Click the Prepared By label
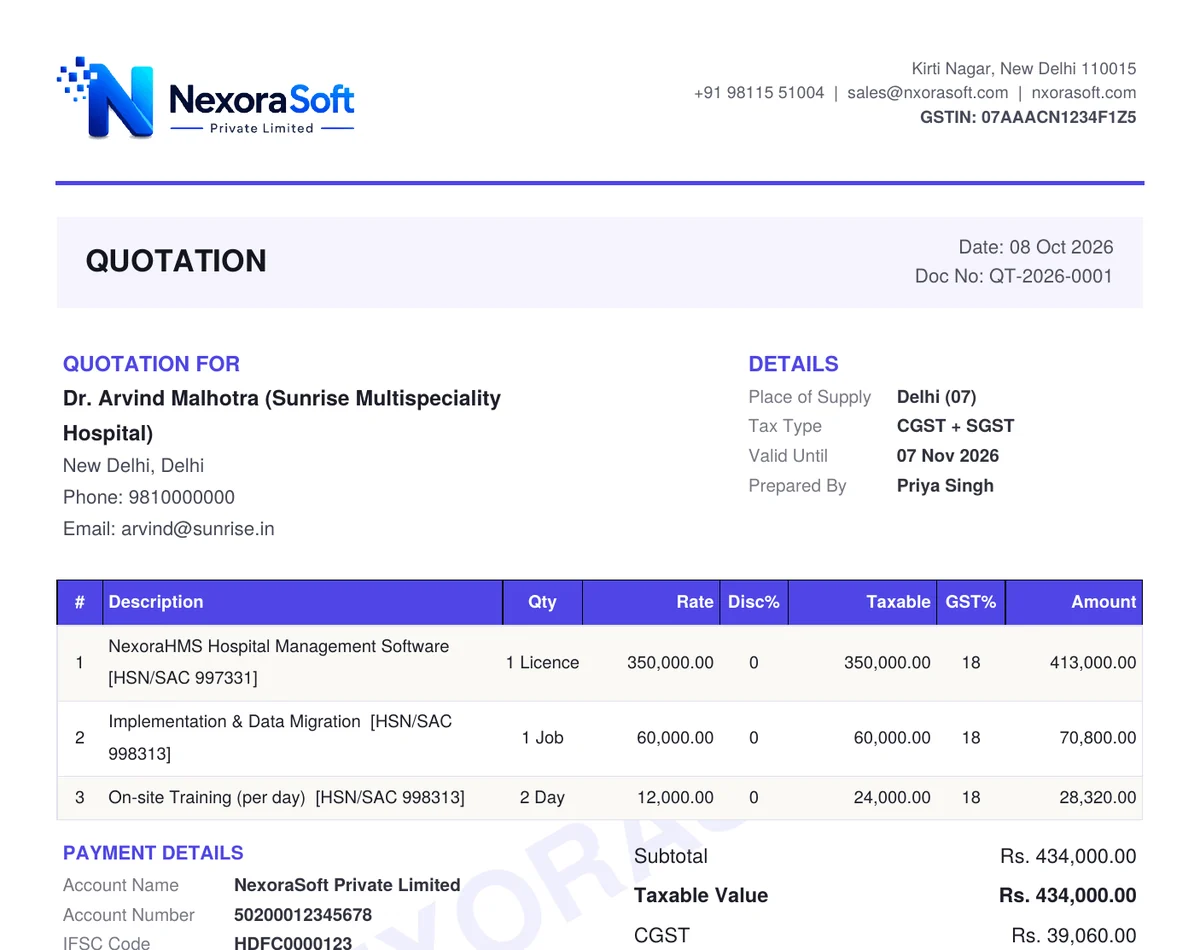Screen dimensions: 1200x950 (797, 486)
